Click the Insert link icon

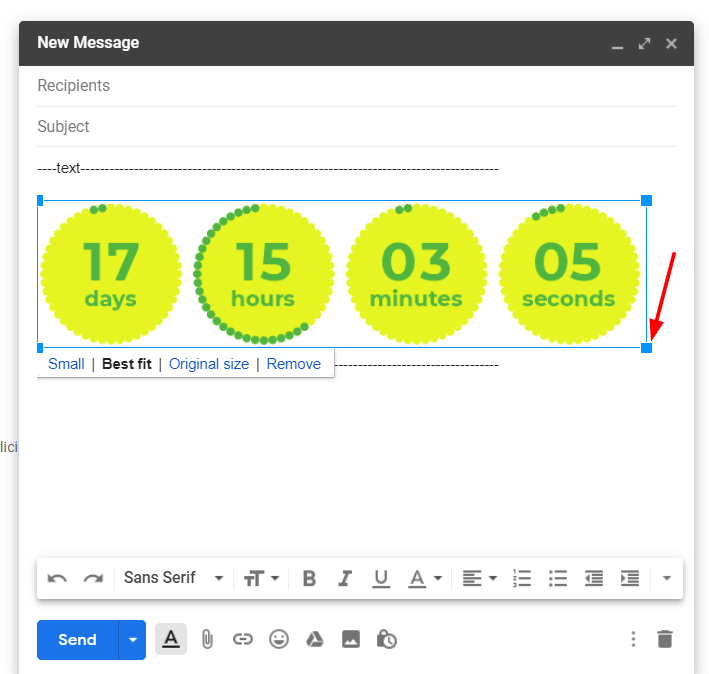point(243,639)
